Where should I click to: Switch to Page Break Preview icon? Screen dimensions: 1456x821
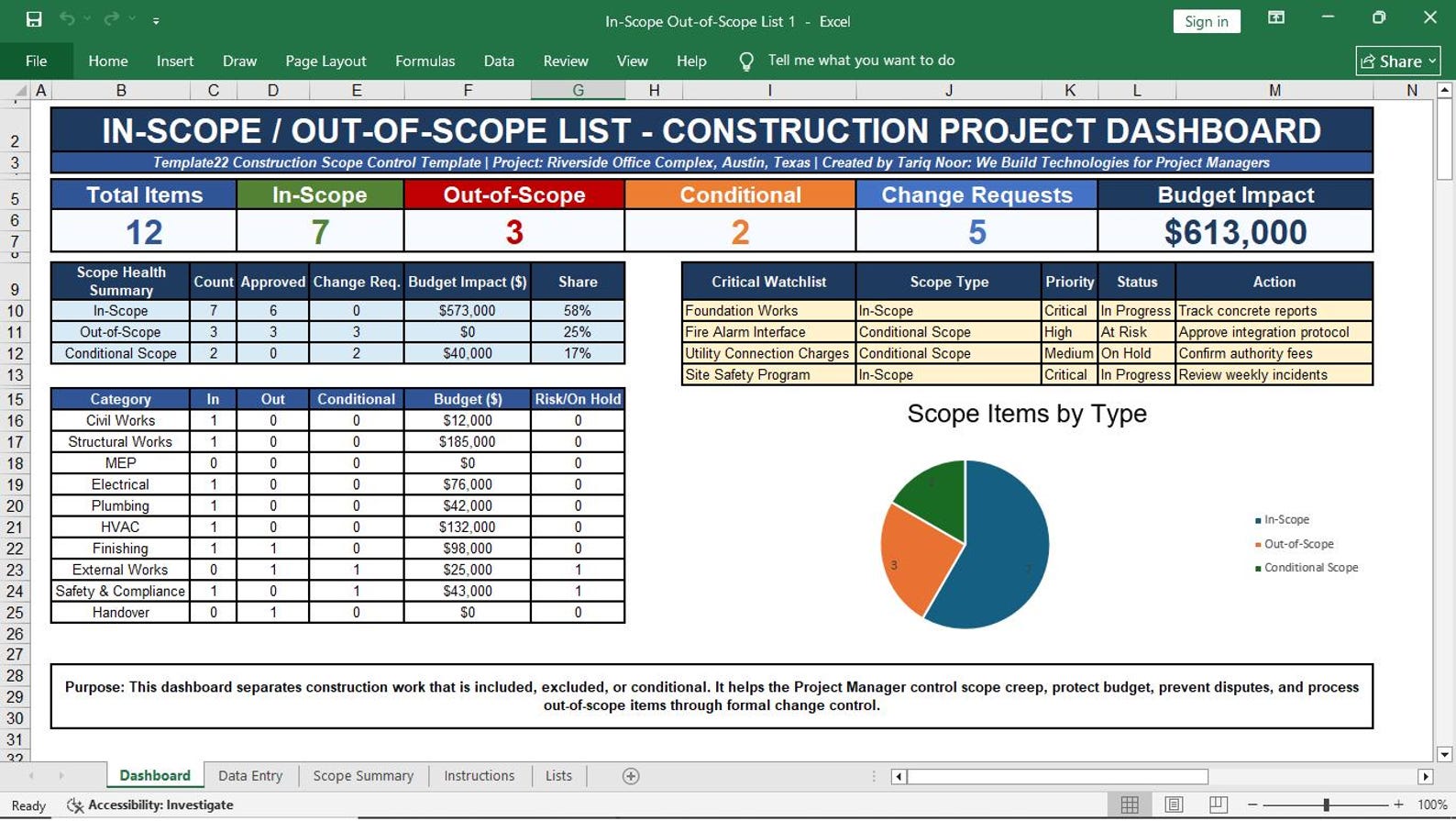pos(1218,804)
